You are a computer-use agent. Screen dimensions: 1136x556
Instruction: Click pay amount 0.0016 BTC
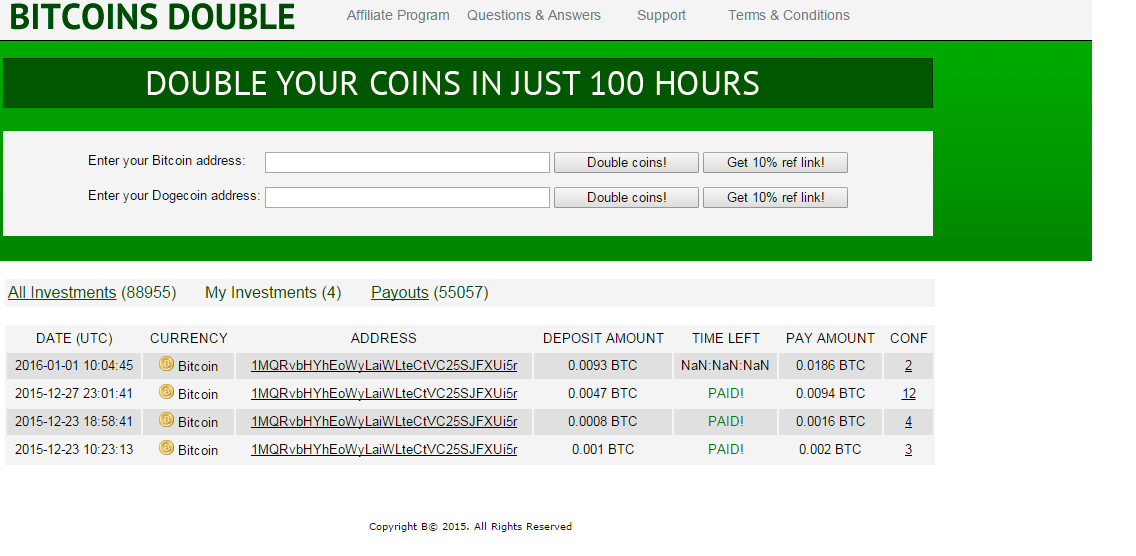[x=830, y=422]
